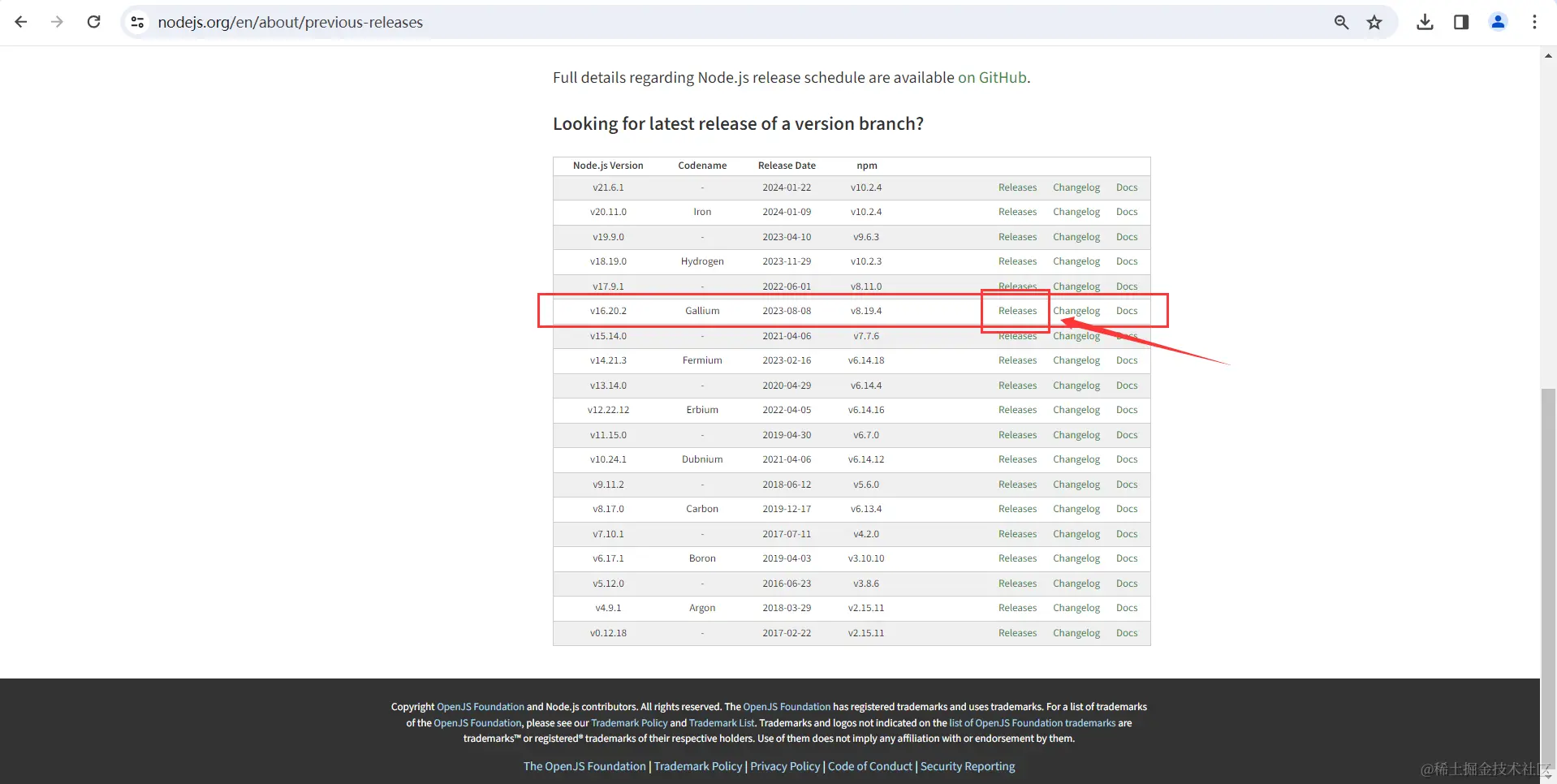Open the Chrome three-dot menu
Viewport: 1557px width, 784px height.
pos(1534,22)
